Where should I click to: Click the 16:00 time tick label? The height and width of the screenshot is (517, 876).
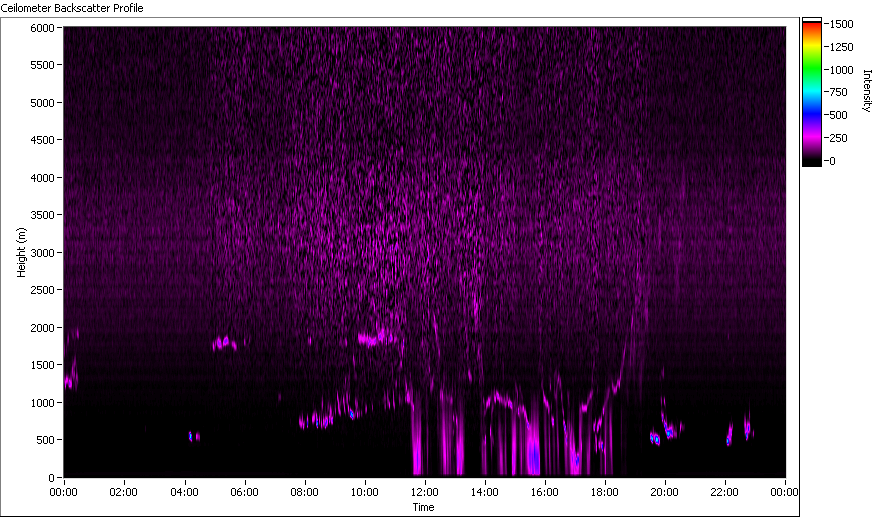545,492
